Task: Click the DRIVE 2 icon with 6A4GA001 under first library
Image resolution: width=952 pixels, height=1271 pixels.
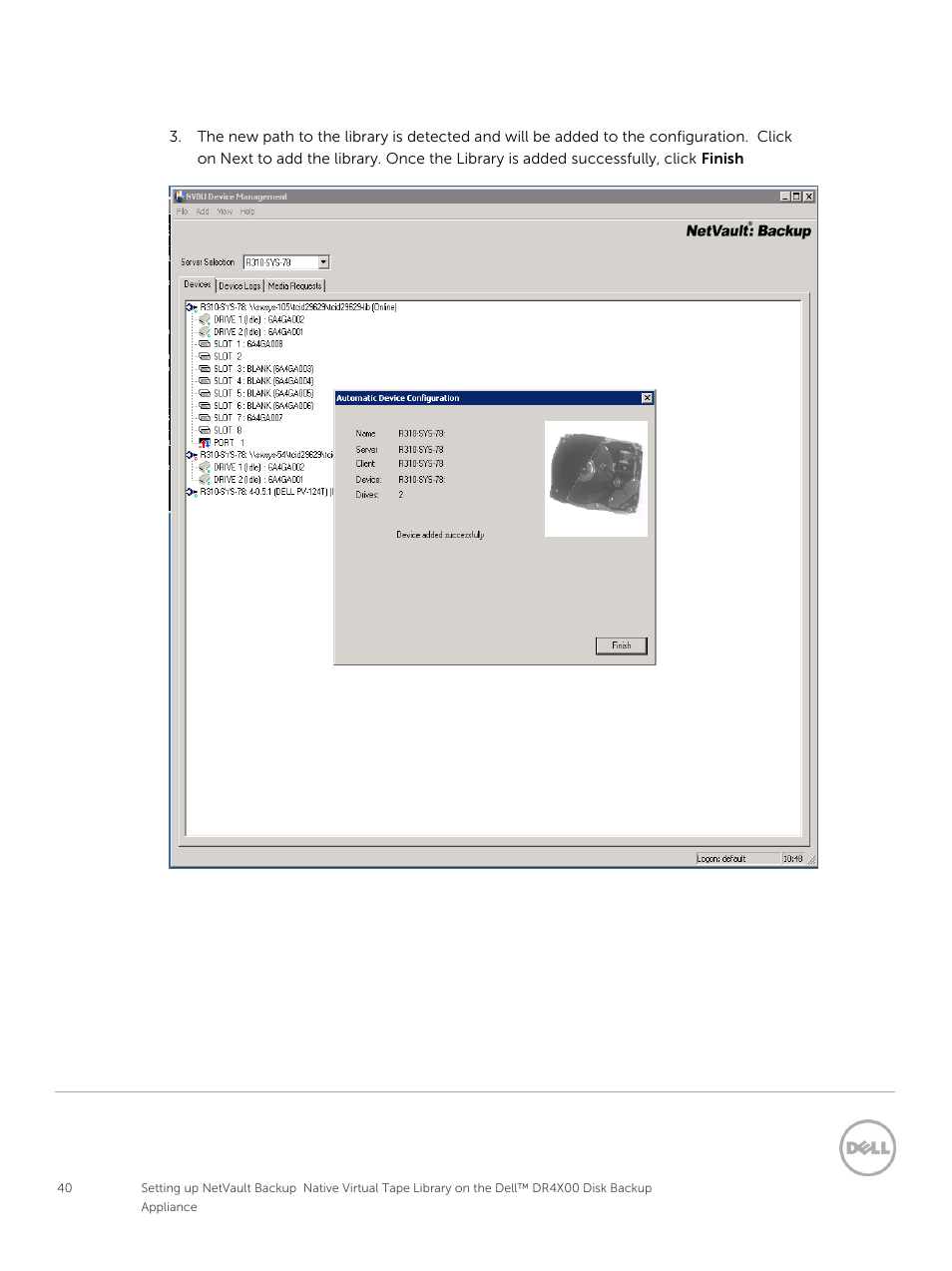Action: (205, 332)
